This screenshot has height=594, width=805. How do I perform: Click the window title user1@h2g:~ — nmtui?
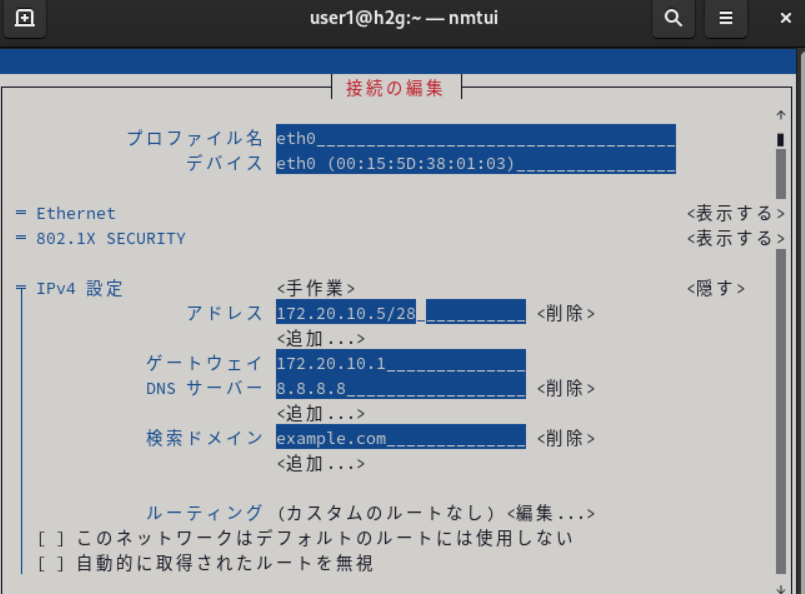pyautogui.click(x=404, y=18)
